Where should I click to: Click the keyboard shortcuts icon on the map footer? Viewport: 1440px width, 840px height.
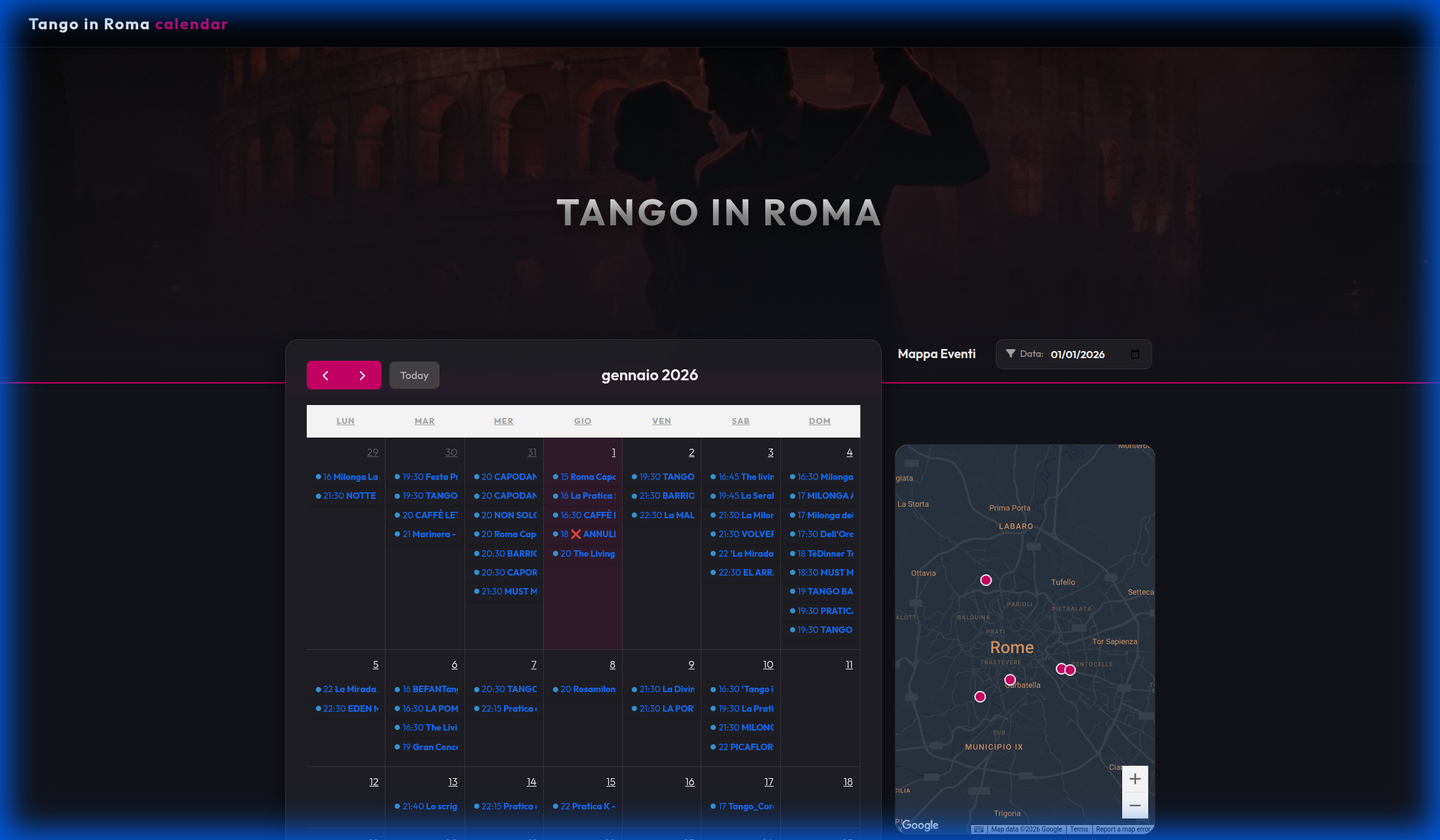click(979, 829)
